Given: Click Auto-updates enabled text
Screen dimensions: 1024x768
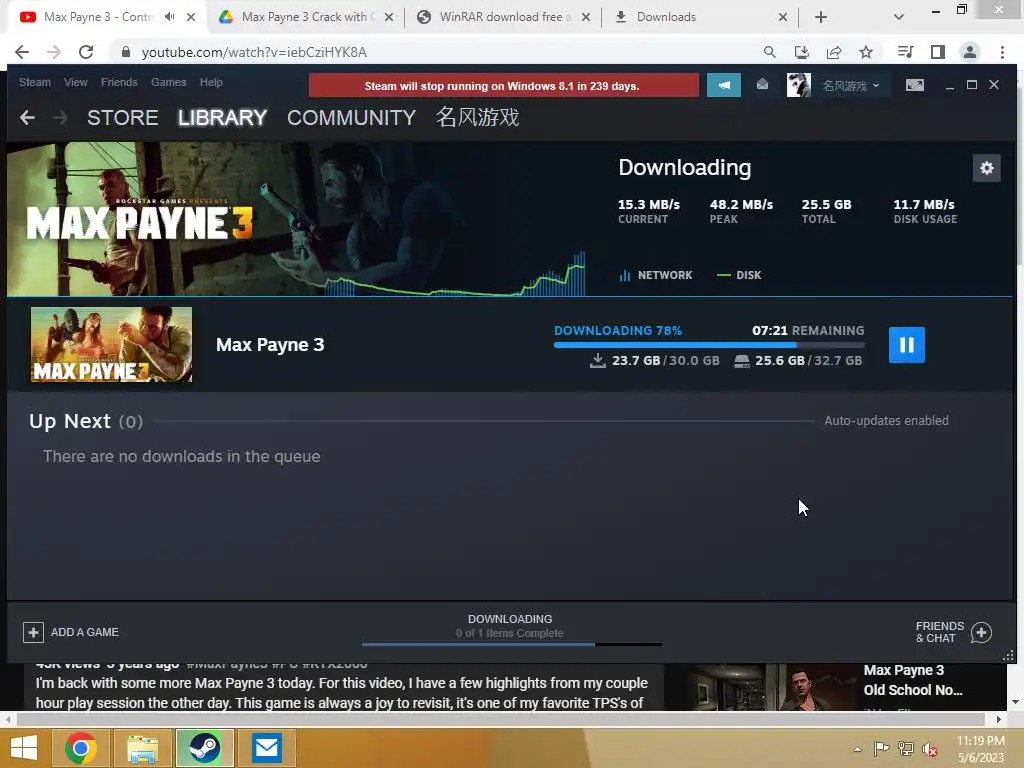Looking at the screenshot, I should (x=886, y=421).
